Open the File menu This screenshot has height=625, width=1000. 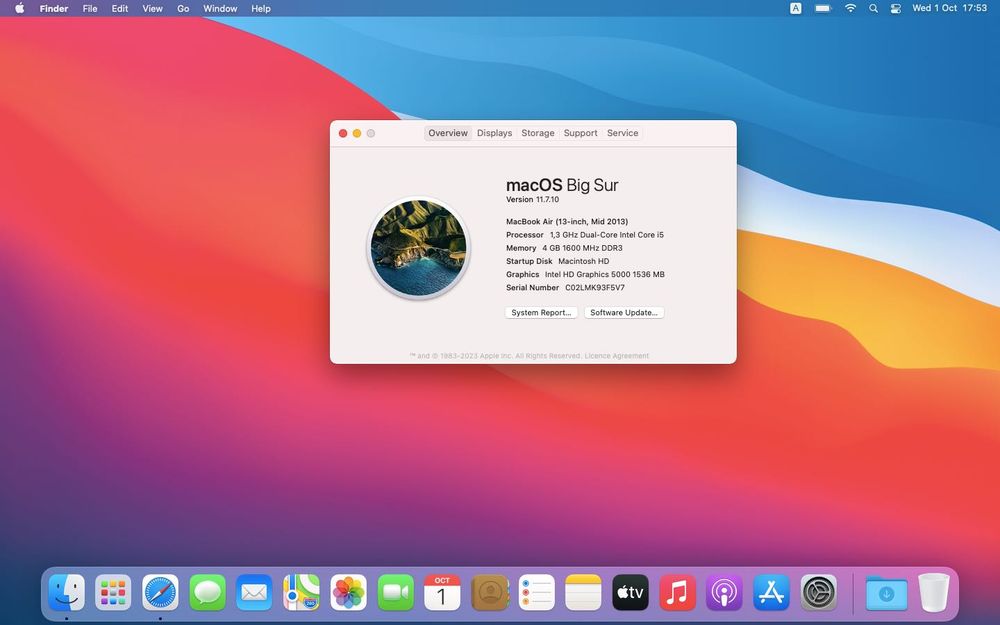pos(90,8)
